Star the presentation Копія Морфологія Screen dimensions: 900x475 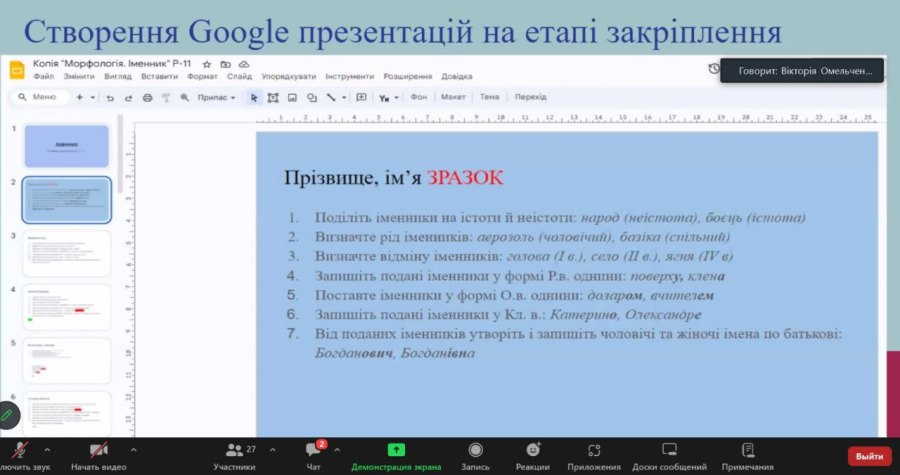pos(207,64)
